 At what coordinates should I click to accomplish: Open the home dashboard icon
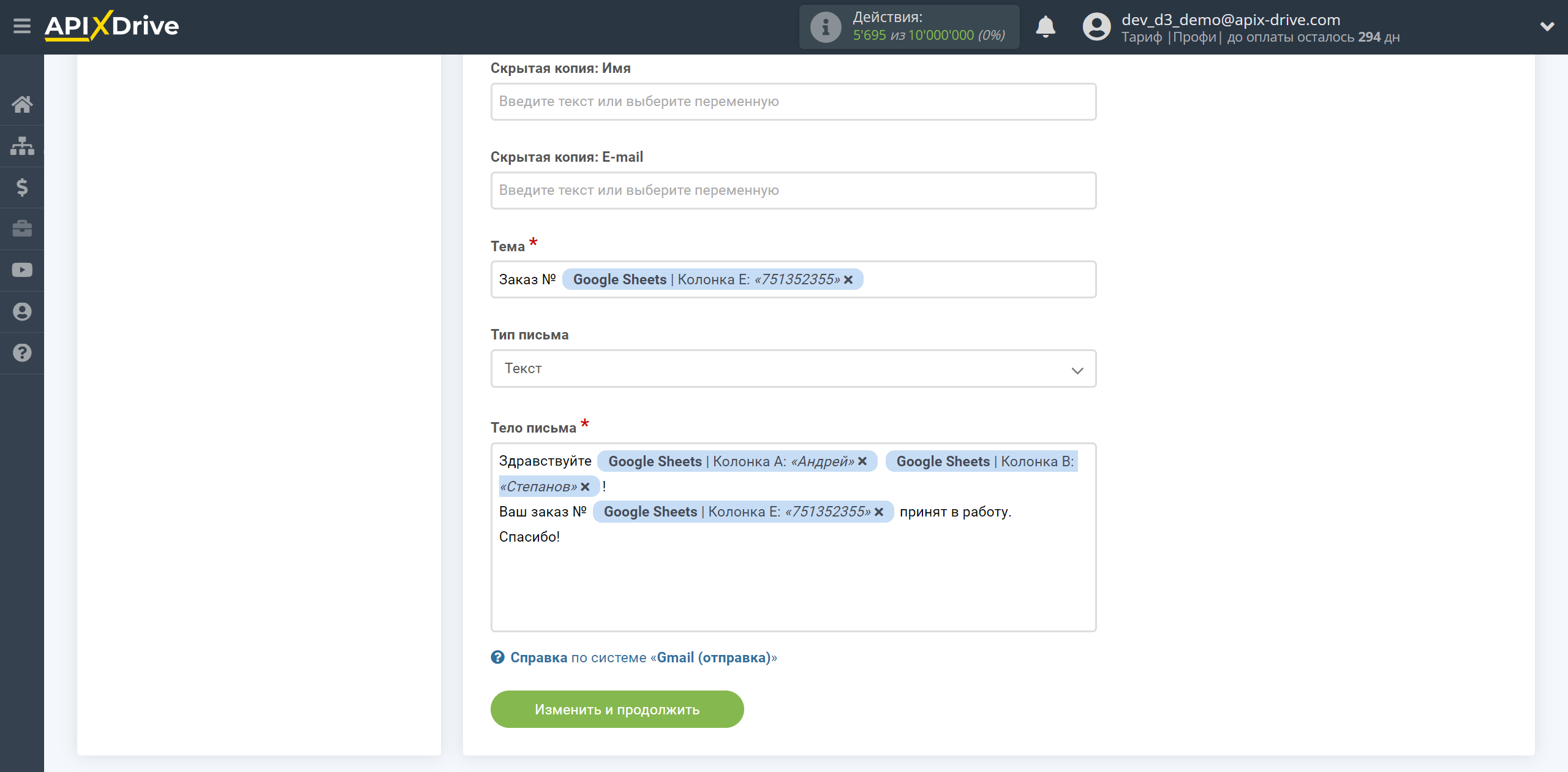[22, 104]
